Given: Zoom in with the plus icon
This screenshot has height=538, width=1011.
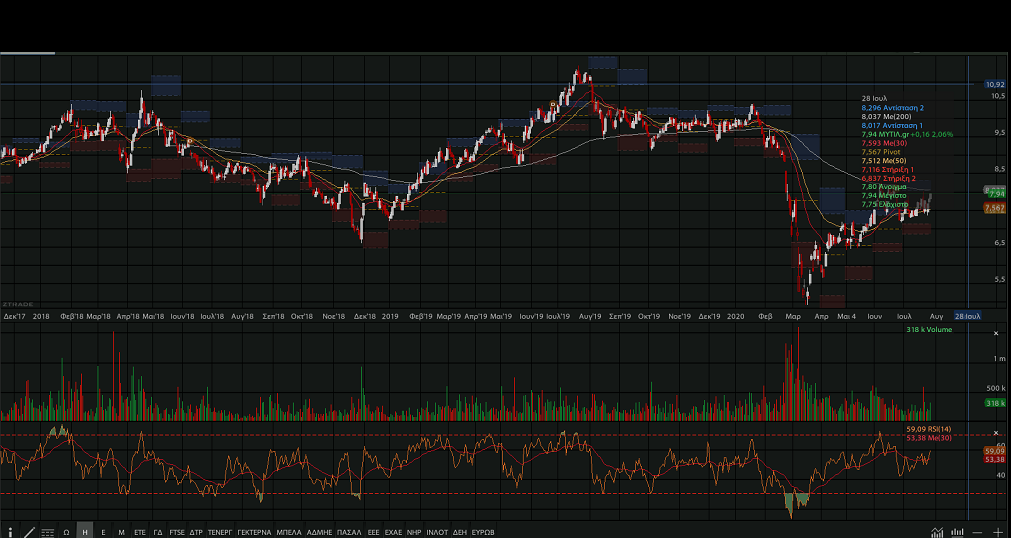Looking at the screenshot, I should point(998,531).
